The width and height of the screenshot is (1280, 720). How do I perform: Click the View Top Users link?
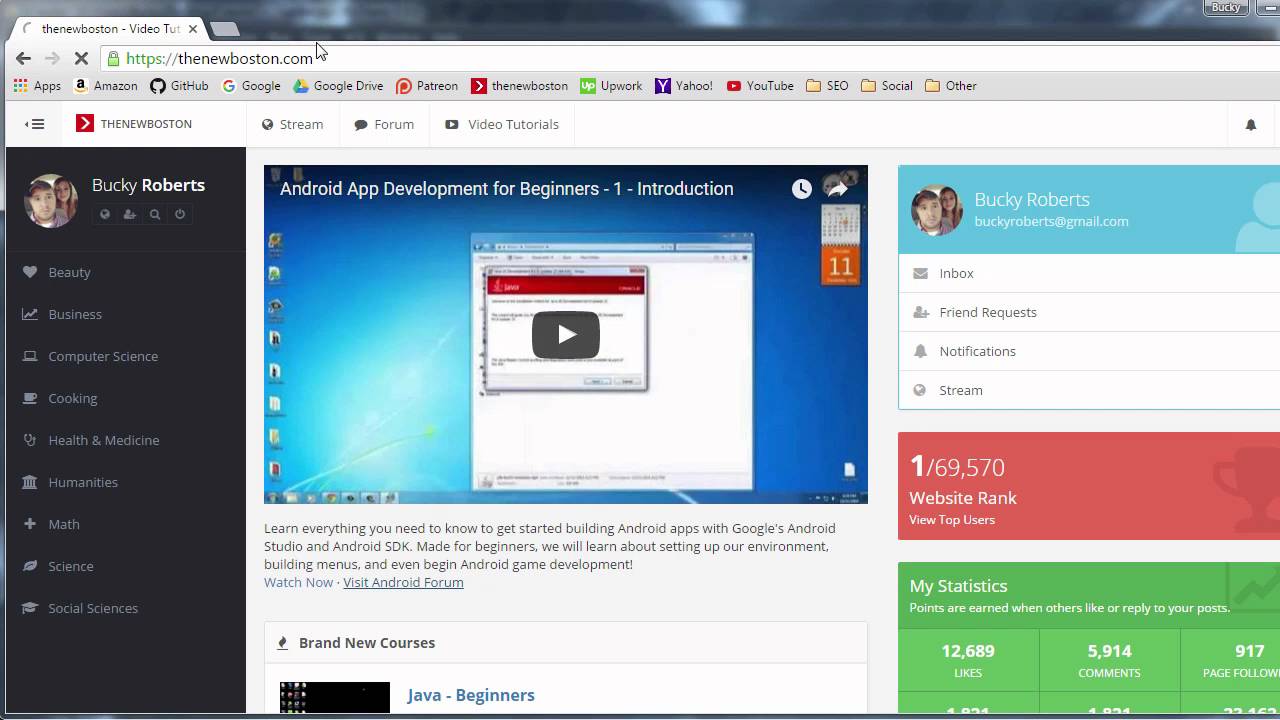tap(952, 520)
